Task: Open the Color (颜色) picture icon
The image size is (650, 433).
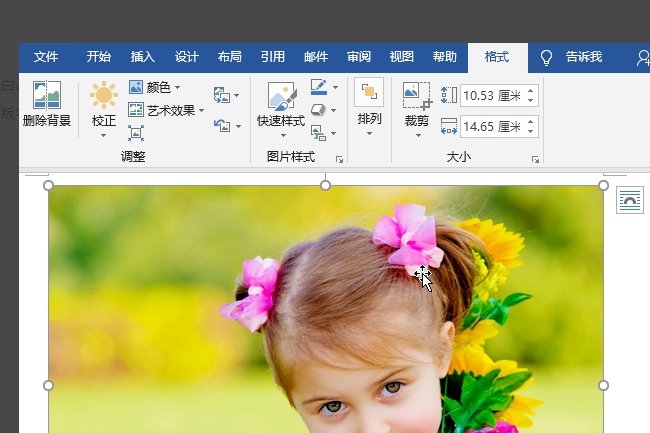Action: (136, 87)
